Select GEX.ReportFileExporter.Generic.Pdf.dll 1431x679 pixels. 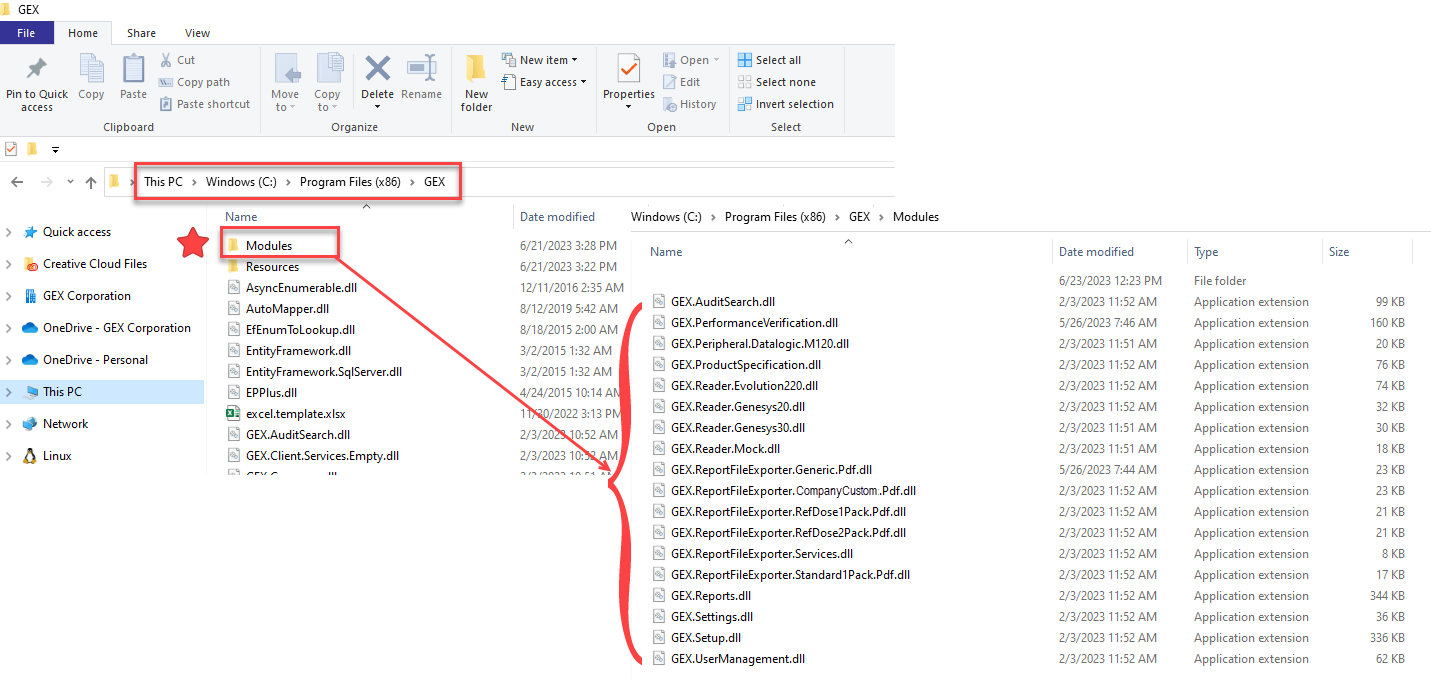coord(771,470)
